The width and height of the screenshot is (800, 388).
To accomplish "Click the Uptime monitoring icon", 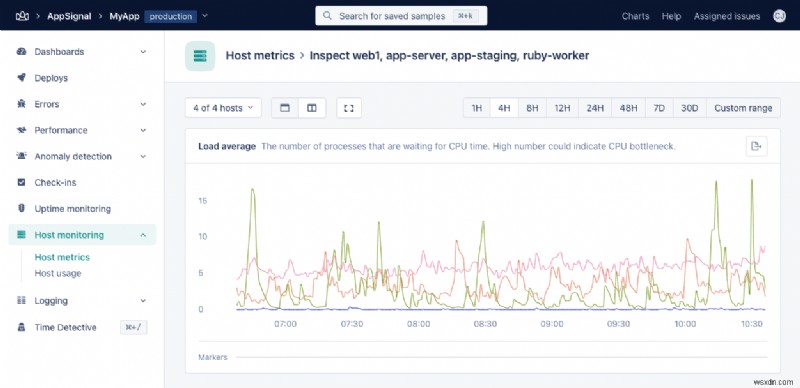I will (21, 208).
